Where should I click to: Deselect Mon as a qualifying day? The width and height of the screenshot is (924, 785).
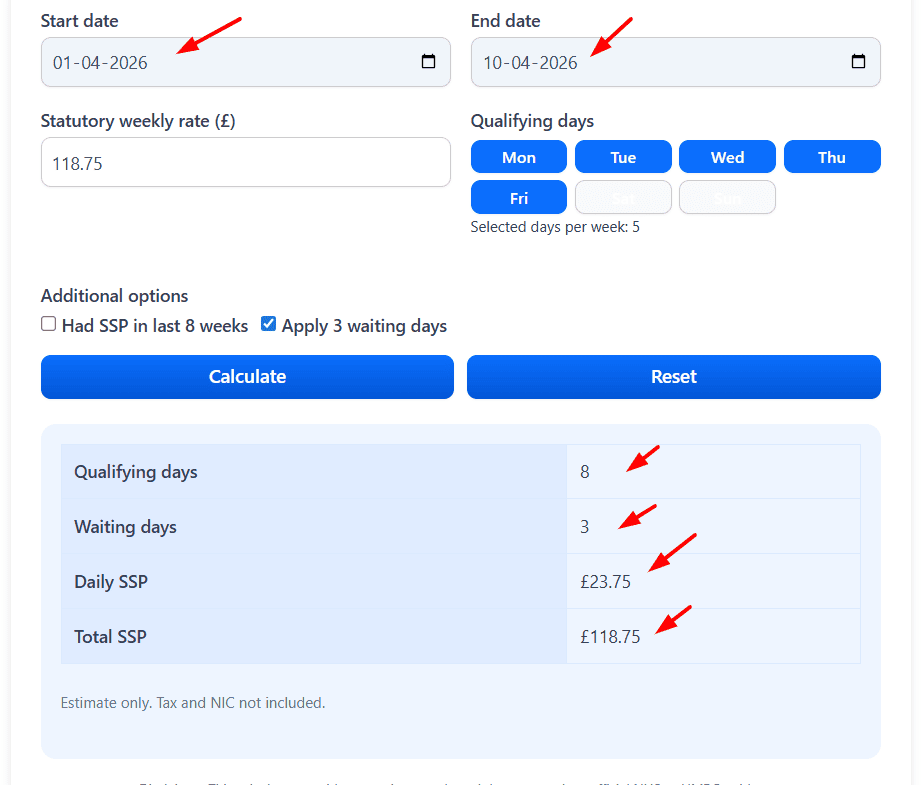pyautogui.click(x=519, y=157)
